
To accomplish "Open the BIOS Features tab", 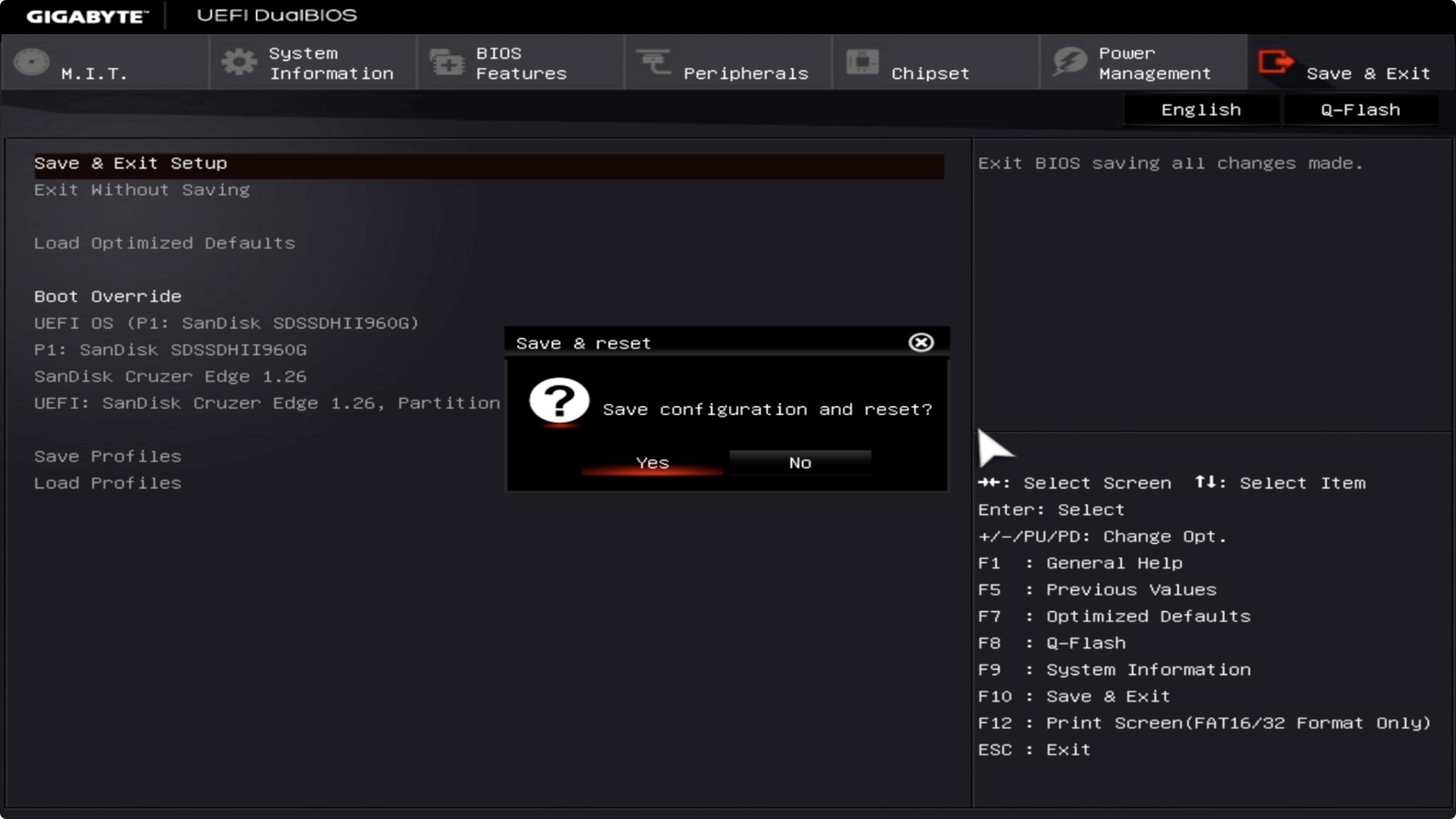I will click(x=521, y=63).
